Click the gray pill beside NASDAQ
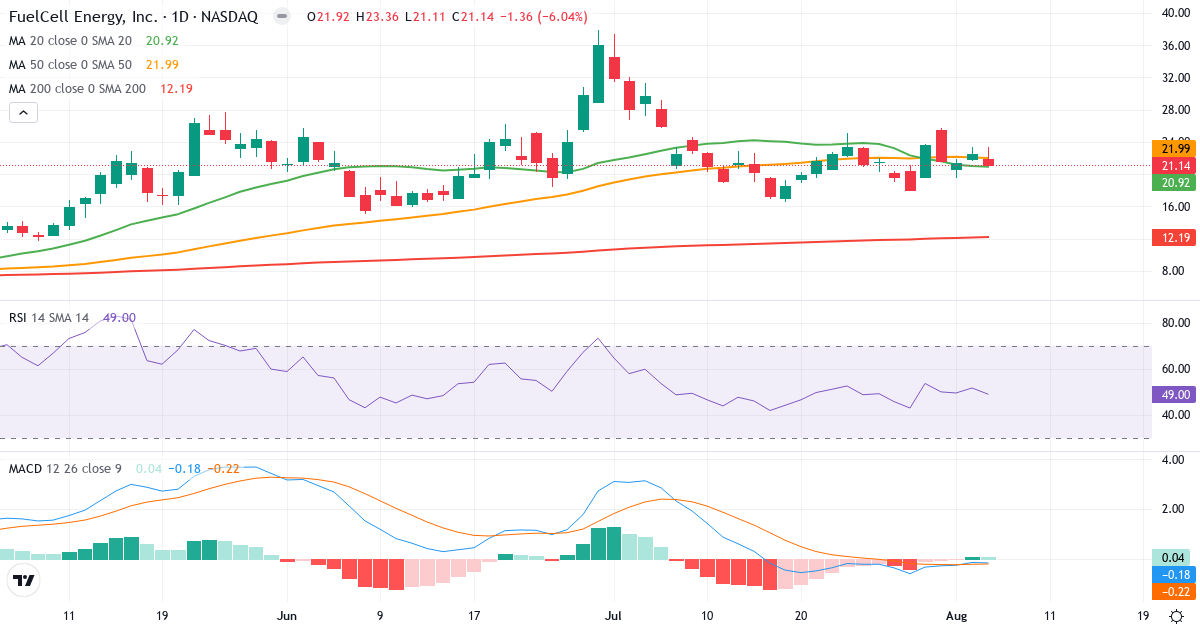Viewport: 1200px width, 630px height. pyautogui.click(x=282, y=17)
